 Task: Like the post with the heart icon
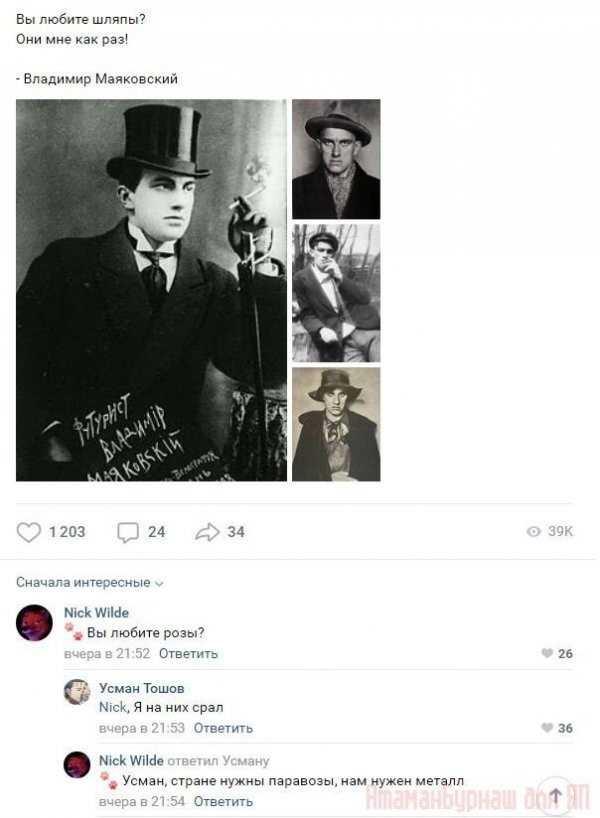(x=30, y=532)
